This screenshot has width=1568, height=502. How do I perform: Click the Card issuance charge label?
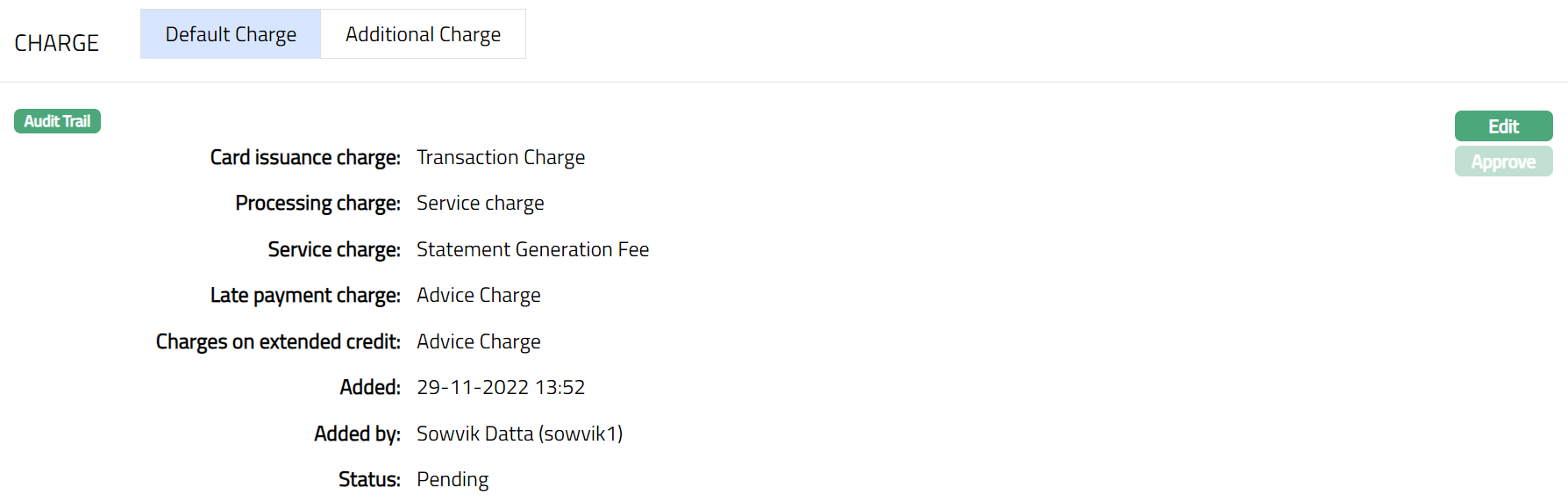pos(305,157)
